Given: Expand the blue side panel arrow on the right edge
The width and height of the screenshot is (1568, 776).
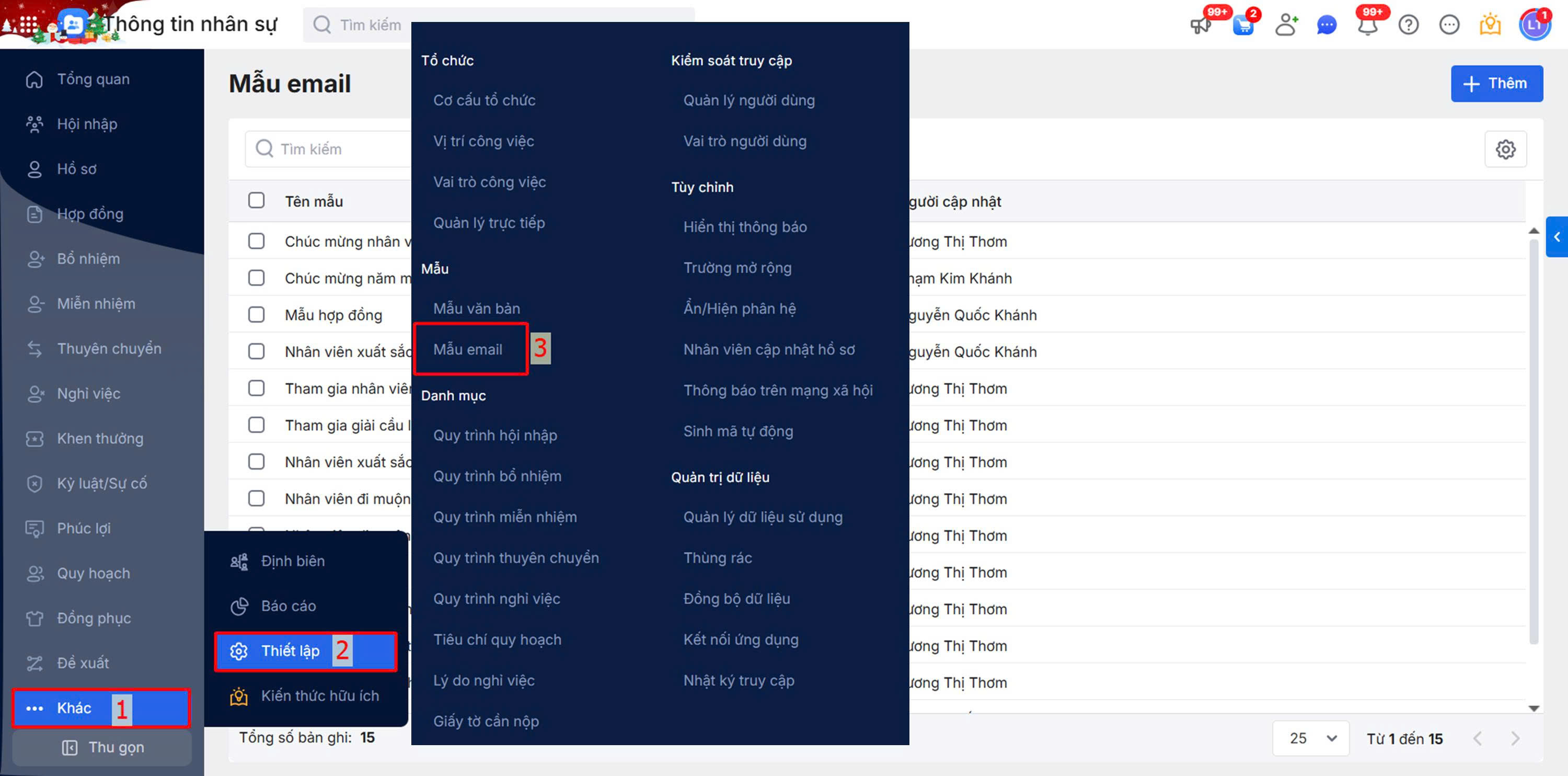Looking at the screenshot, I should 1557,237.
